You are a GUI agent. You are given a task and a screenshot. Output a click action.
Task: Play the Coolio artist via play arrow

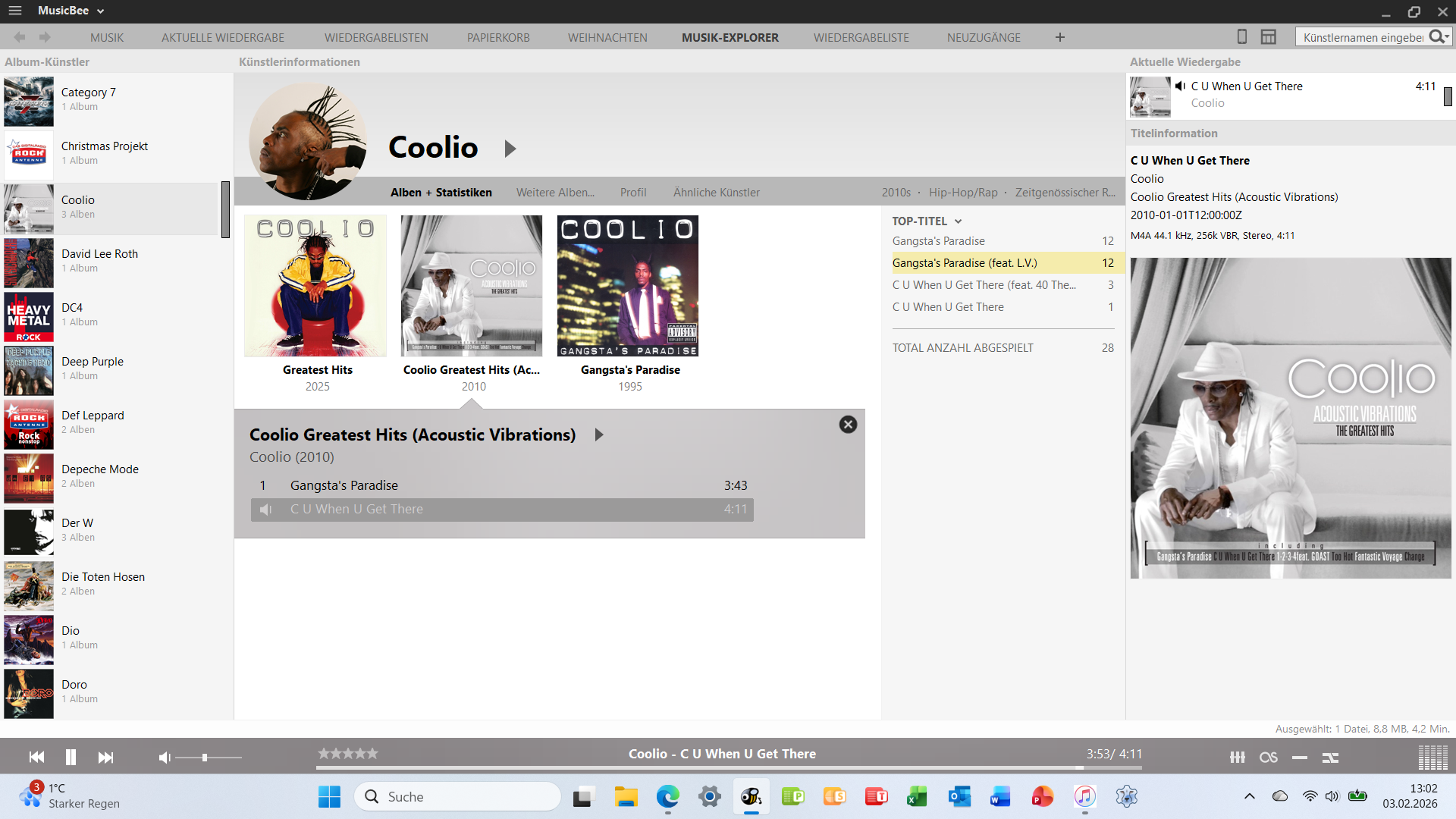tap(510, 149)
